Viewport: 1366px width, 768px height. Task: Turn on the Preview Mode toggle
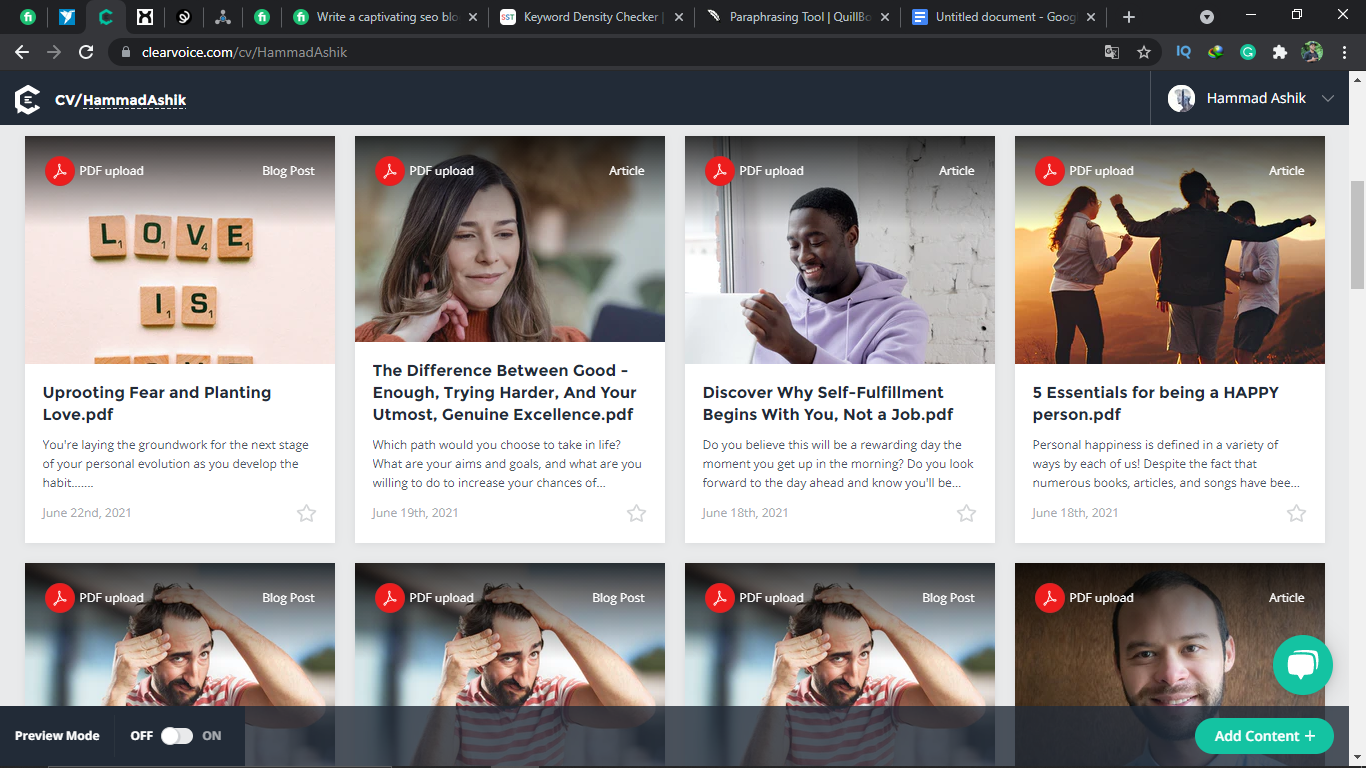[x=175, y=736]
